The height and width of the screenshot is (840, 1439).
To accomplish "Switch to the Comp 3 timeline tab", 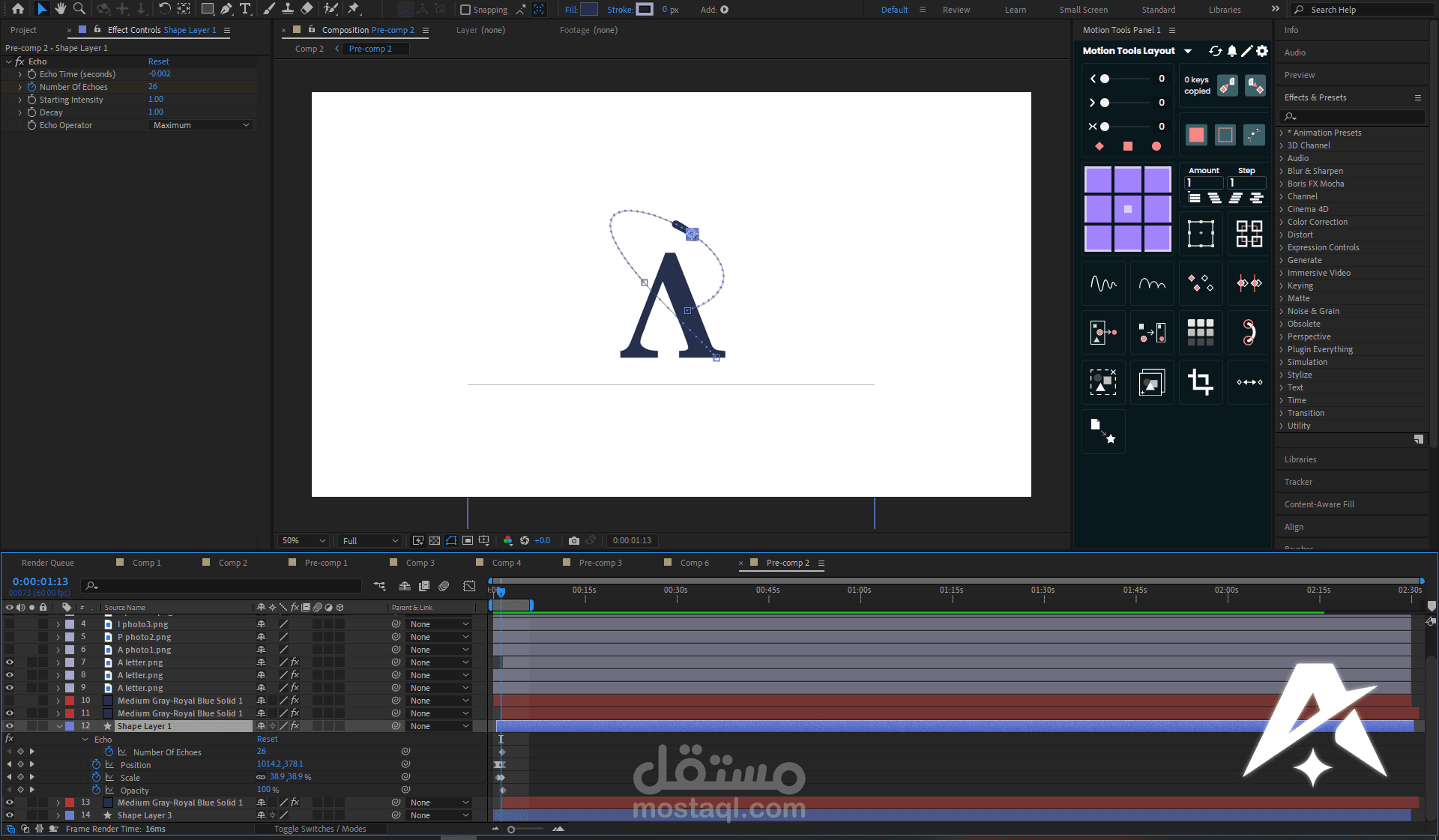I will point(420,563).
